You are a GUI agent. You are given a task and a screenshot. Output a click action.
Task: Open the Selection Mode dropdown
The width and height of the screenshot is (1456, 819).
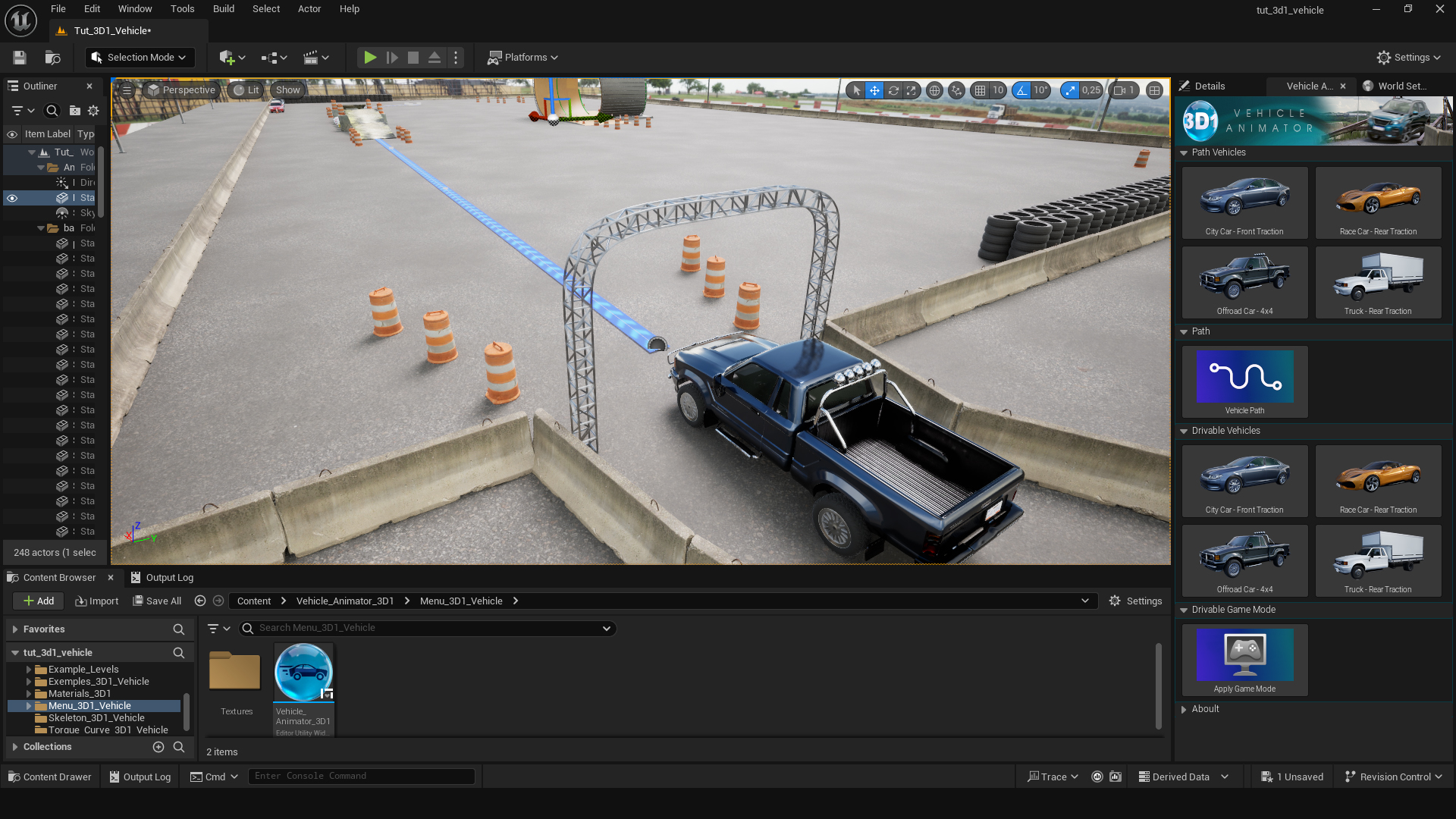click(140, 58)
